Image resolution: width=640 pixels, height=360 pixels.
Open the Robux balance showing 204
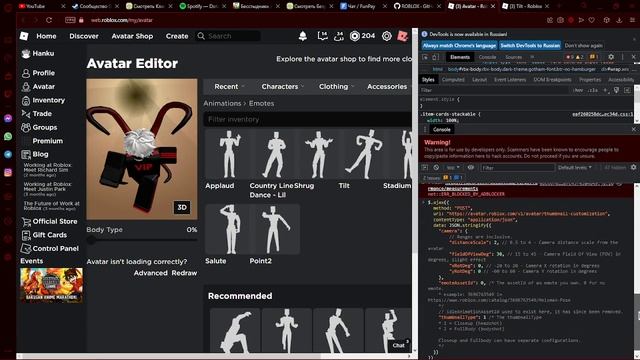pyautogui.click(x=362, y=36)
